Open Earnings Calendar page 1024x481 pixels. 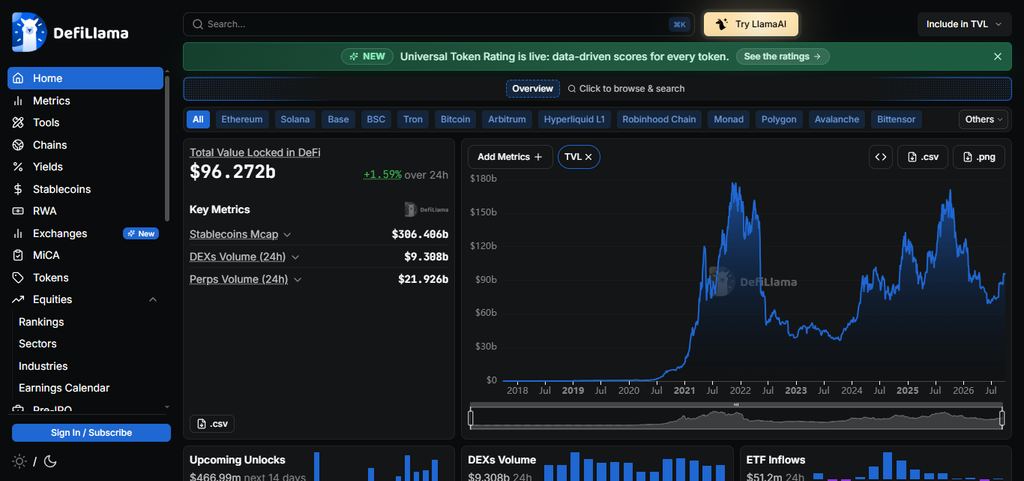(x=64, y=388)
